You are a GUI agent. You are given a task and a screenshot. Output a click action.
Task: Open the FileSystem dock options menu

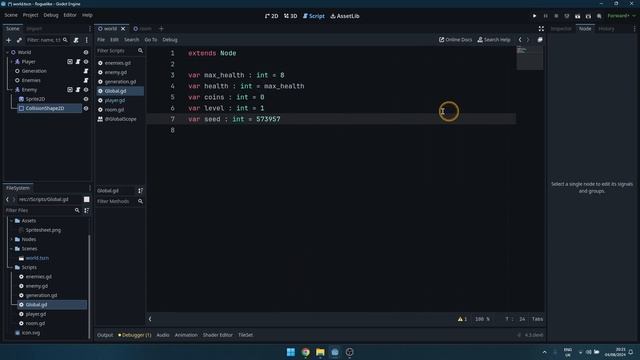click(90, 188)
